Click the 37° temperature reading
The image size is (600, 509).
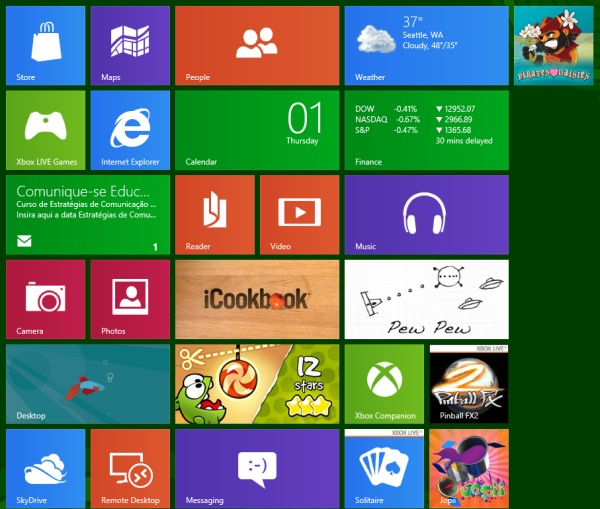(x=412, y=22)
